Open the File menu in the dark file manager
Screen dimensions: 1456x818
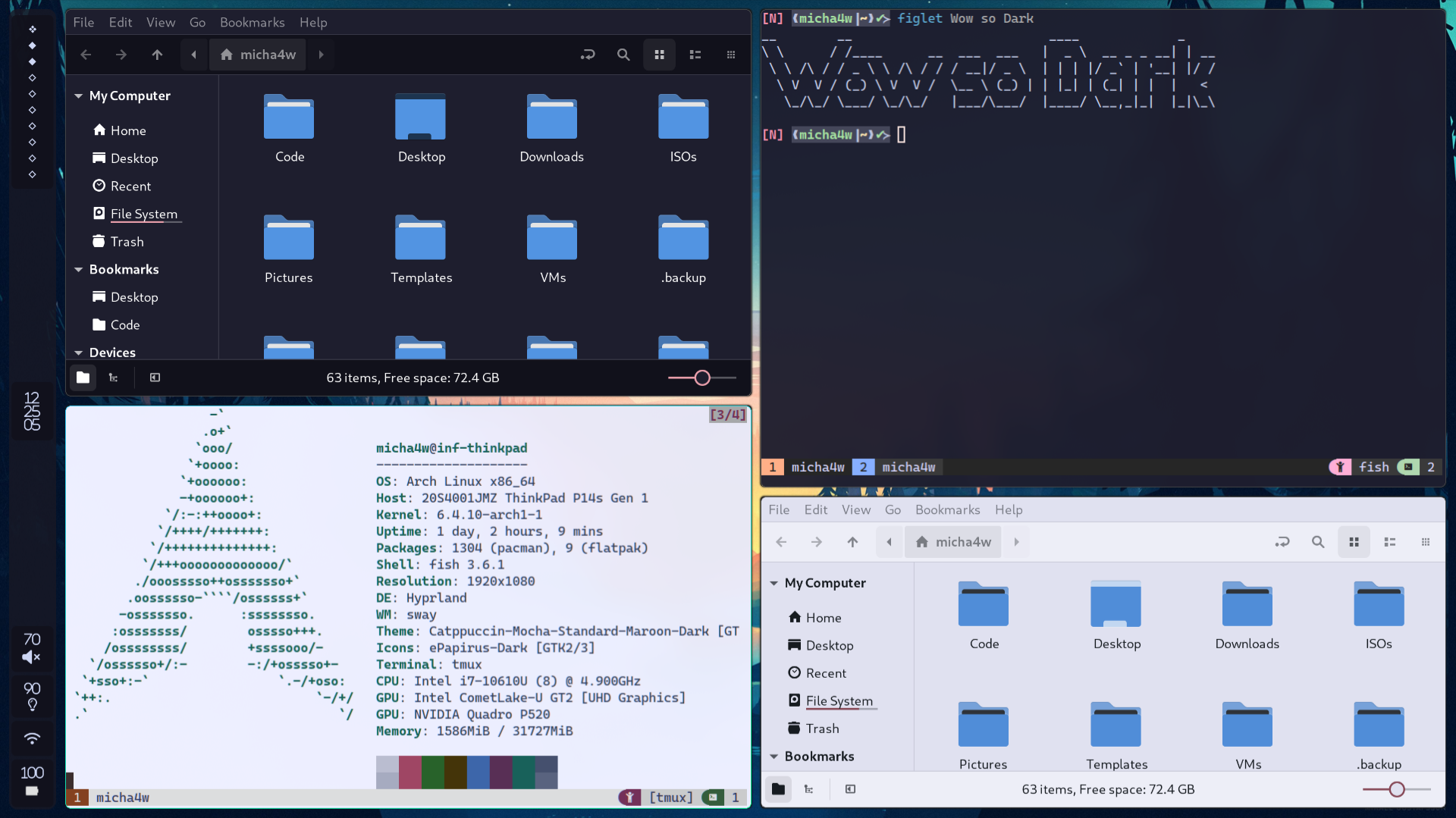(x=83, y=22)
